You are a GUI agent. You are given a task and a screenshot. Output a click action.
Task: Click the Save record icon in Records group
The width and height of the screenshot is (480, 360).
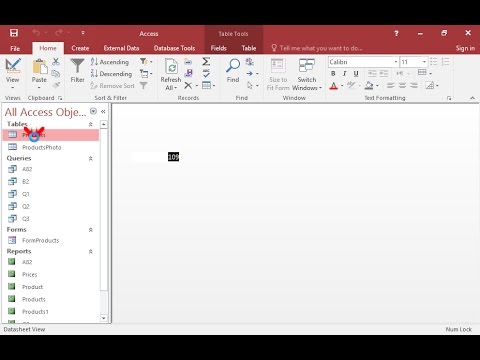coord(188,73)
